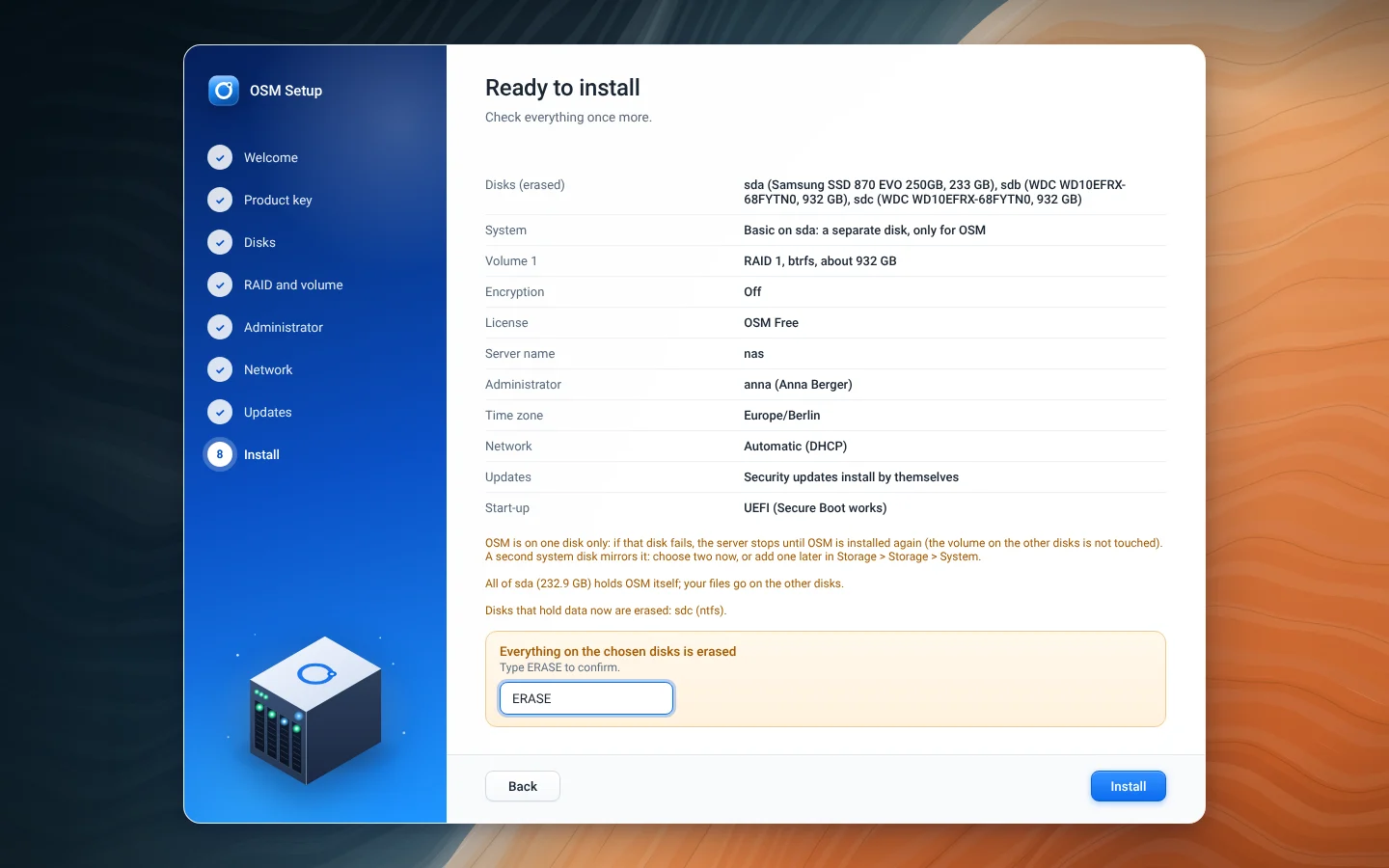Click the 'anna (Anna Berger)' administrator value

click(x=798, y=385)
